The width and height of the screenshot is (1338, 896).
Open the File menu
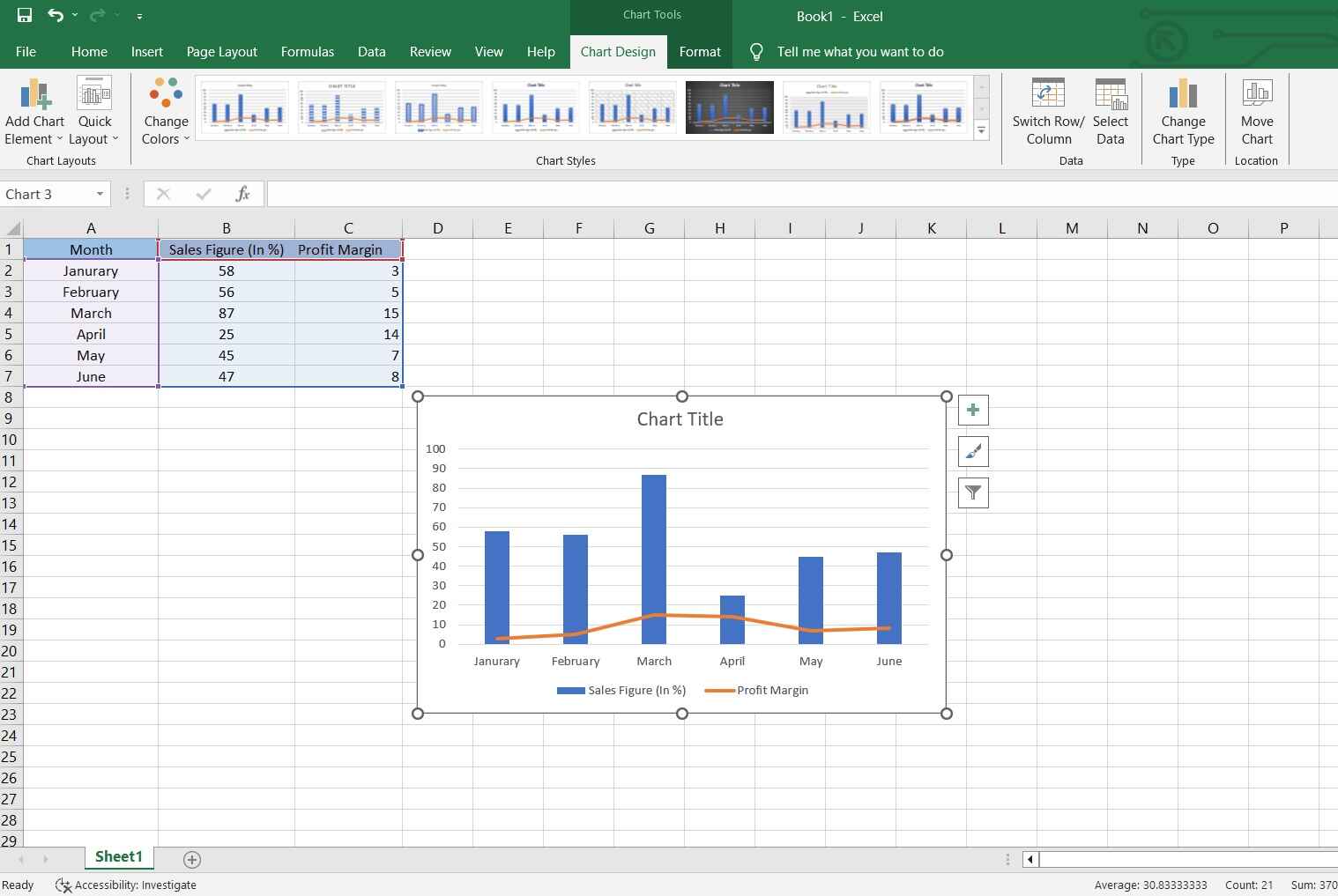(26, 52)
